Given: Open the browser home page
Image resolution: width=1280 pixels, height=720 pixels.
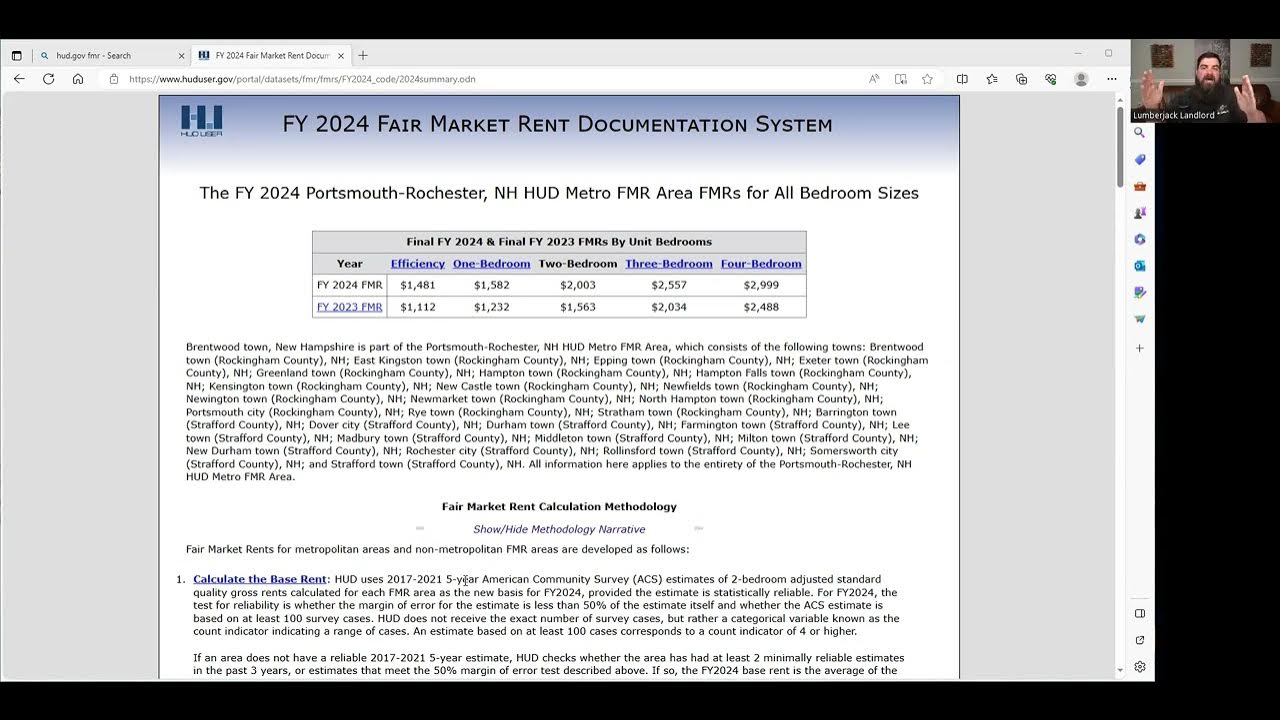Looking at the screenshot, I should (78, 79).
